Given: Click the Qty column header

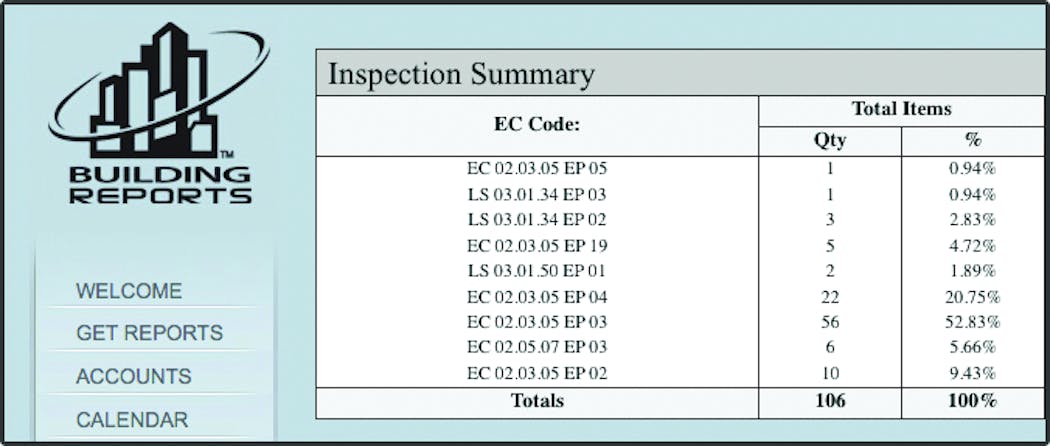Looking at the screenshot, I should tap(830, 141).
